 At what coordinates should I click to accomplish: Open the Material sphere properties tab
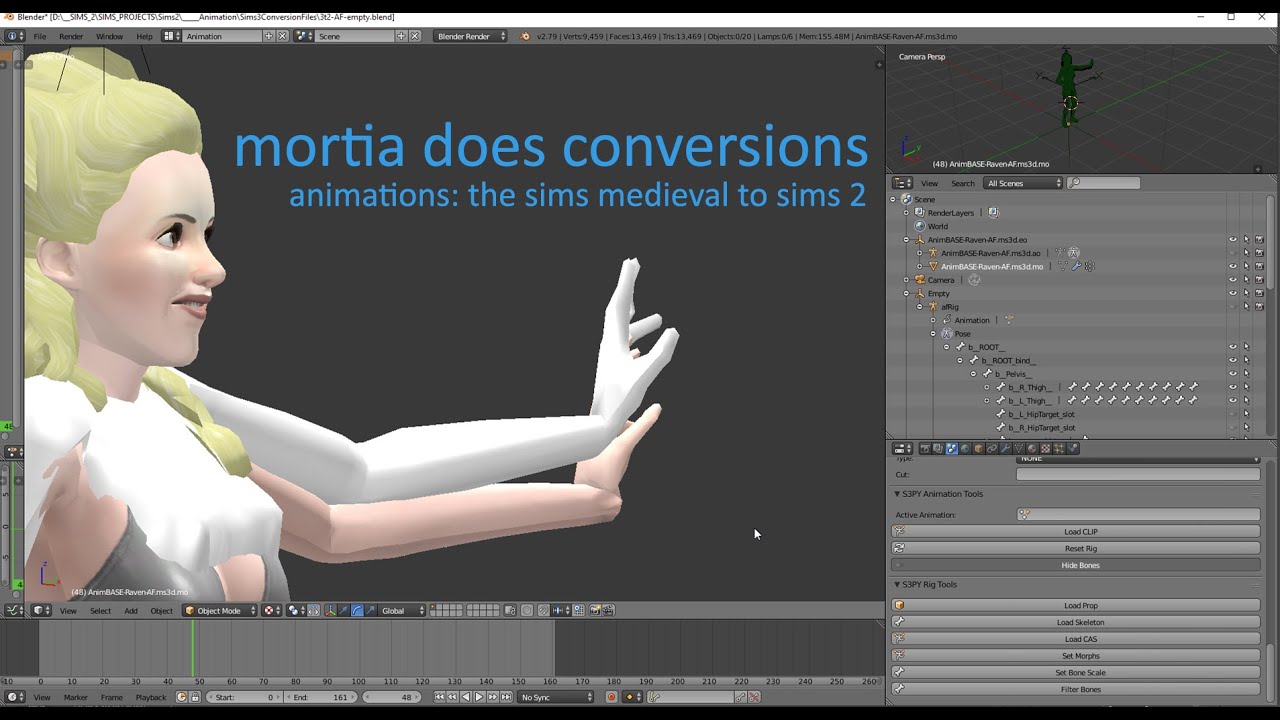coord(1033,449)
